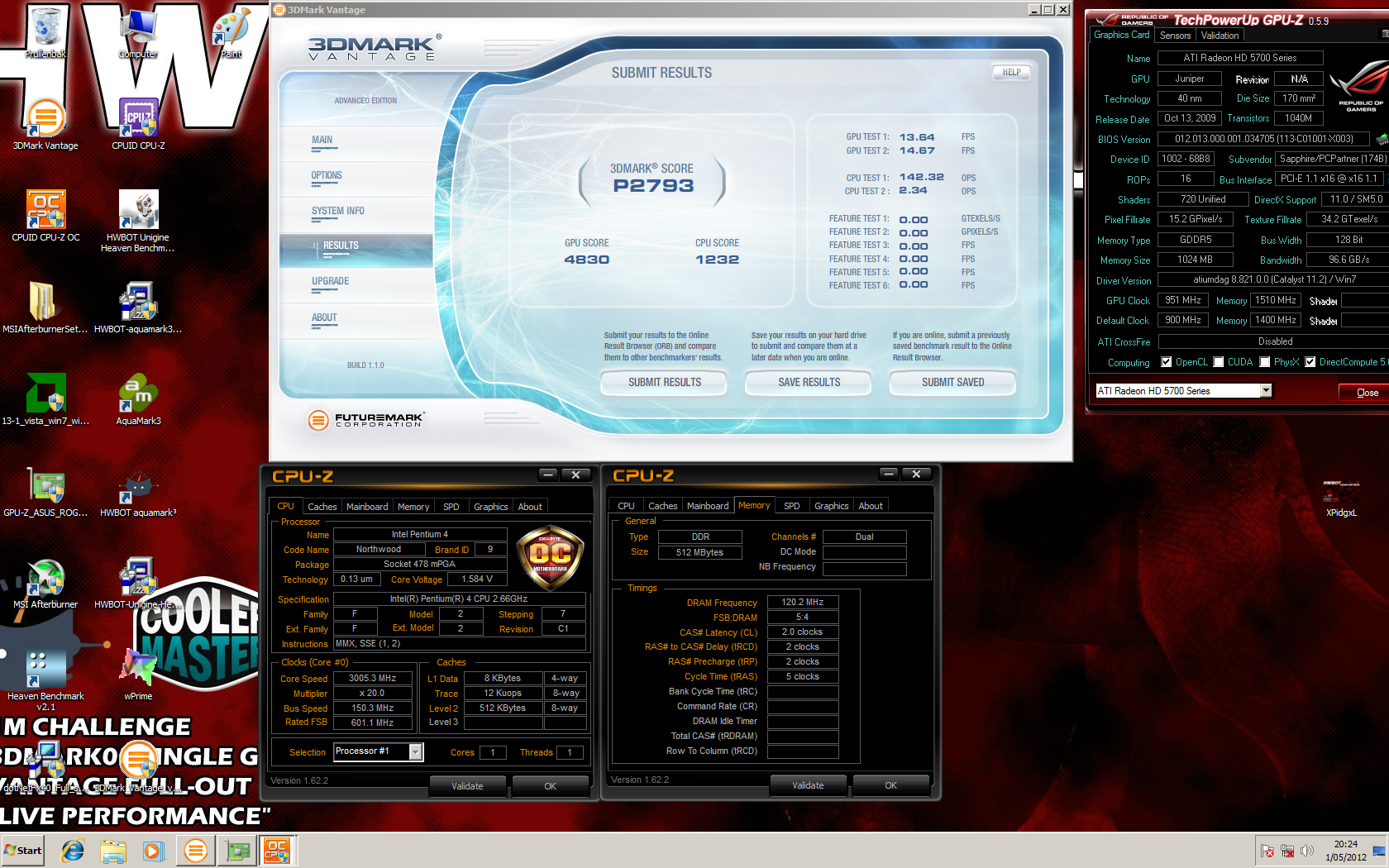Image resolution: width=1389 pixels, height=868 pixels.
Task: Toggle the OpenCL checkbox in GPU-Z
Action: tap(1166, 362)
